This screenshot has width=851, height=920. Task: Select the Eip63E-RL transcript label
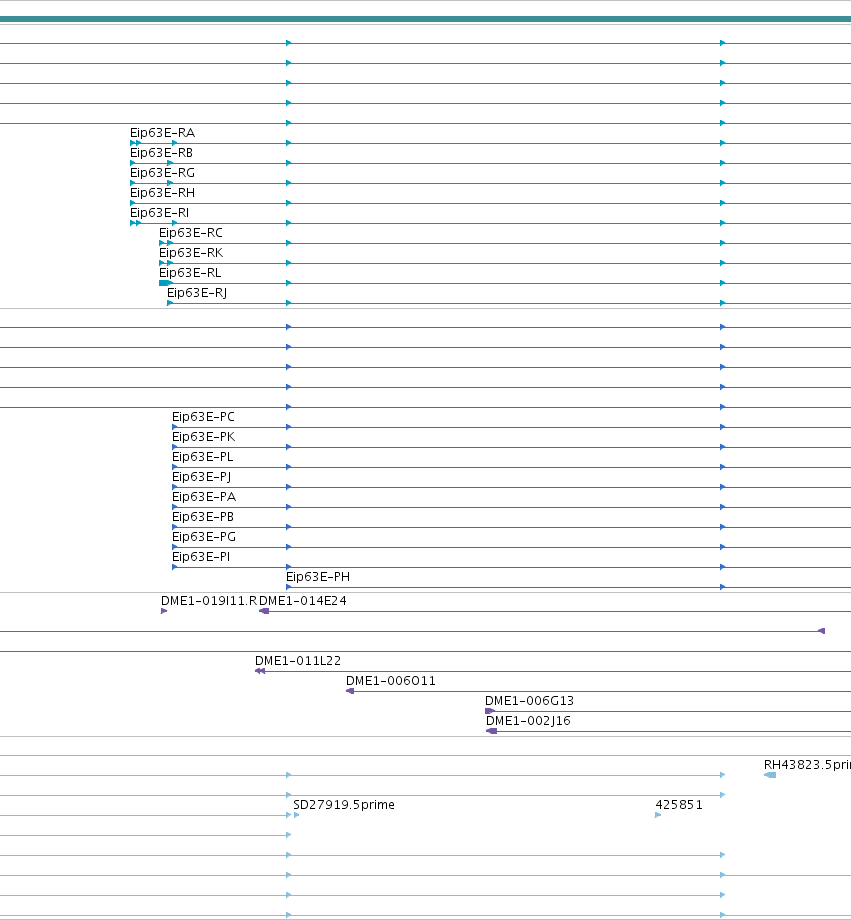tap(190, 273)
